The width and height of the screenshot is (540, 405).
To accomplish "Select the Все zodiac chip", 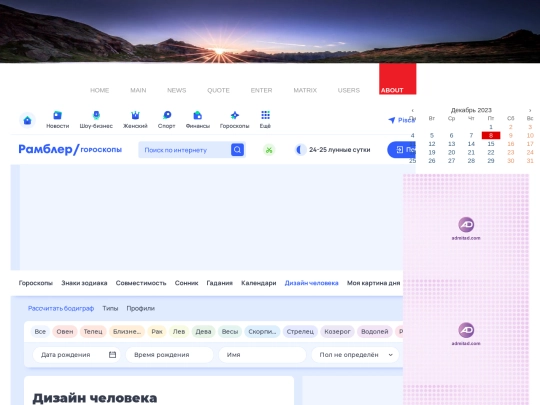I will point(40,332).
